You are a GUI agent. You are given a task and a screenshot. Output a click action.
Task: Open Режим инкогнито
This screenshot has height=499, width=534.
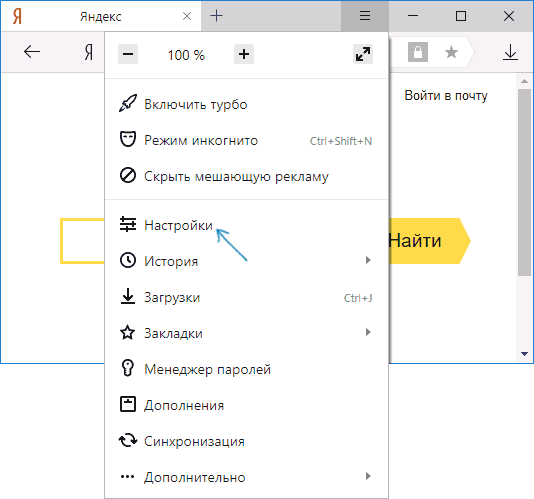(x=247, y=140)
